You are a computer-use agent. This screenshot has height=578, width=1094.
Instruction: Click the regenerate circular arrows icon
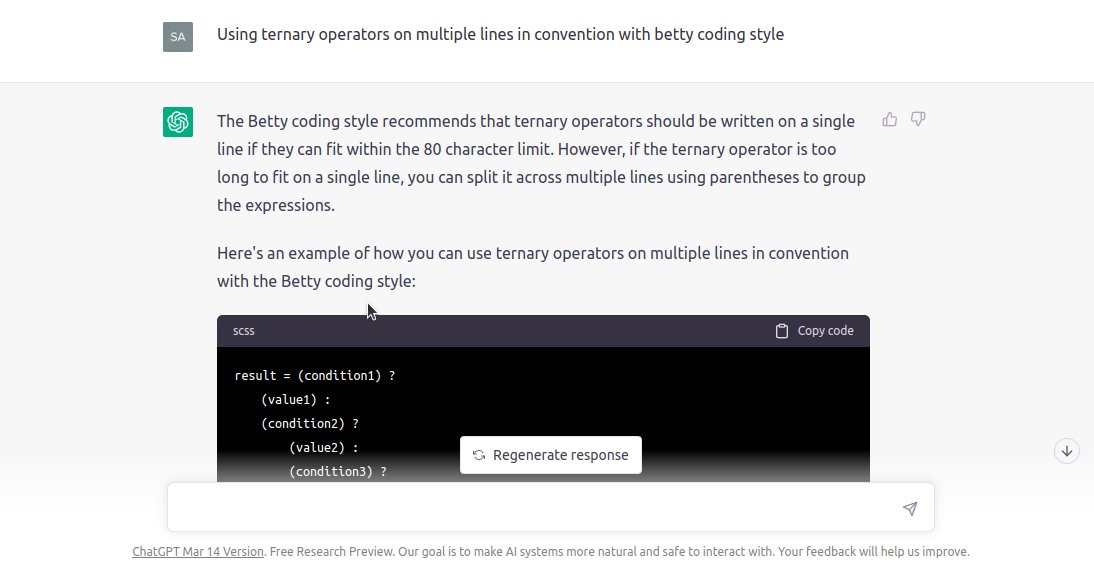click(478, 455)
